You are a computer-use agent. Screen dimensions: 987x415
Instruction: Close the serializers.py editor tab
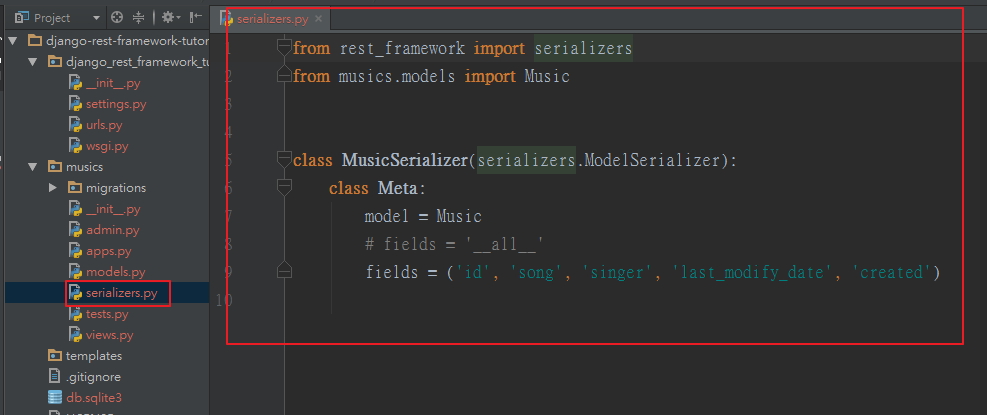[x=319, y=18]
